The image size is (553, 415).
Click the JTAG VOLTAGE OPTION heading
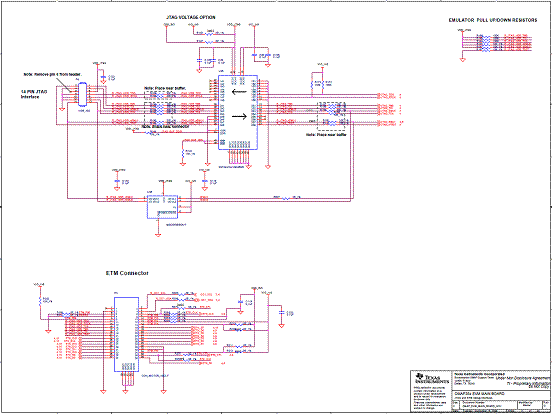[191, 17]
